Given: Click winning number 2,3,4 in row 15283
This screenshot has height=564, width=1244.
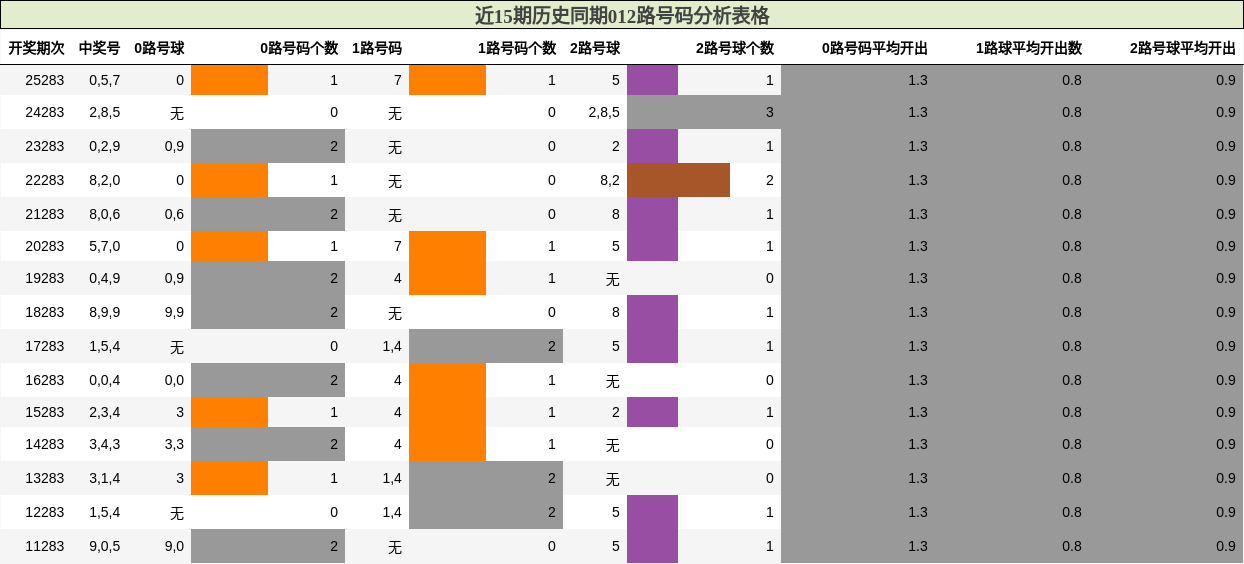Looking at the screenshot, I should [105, 412].
